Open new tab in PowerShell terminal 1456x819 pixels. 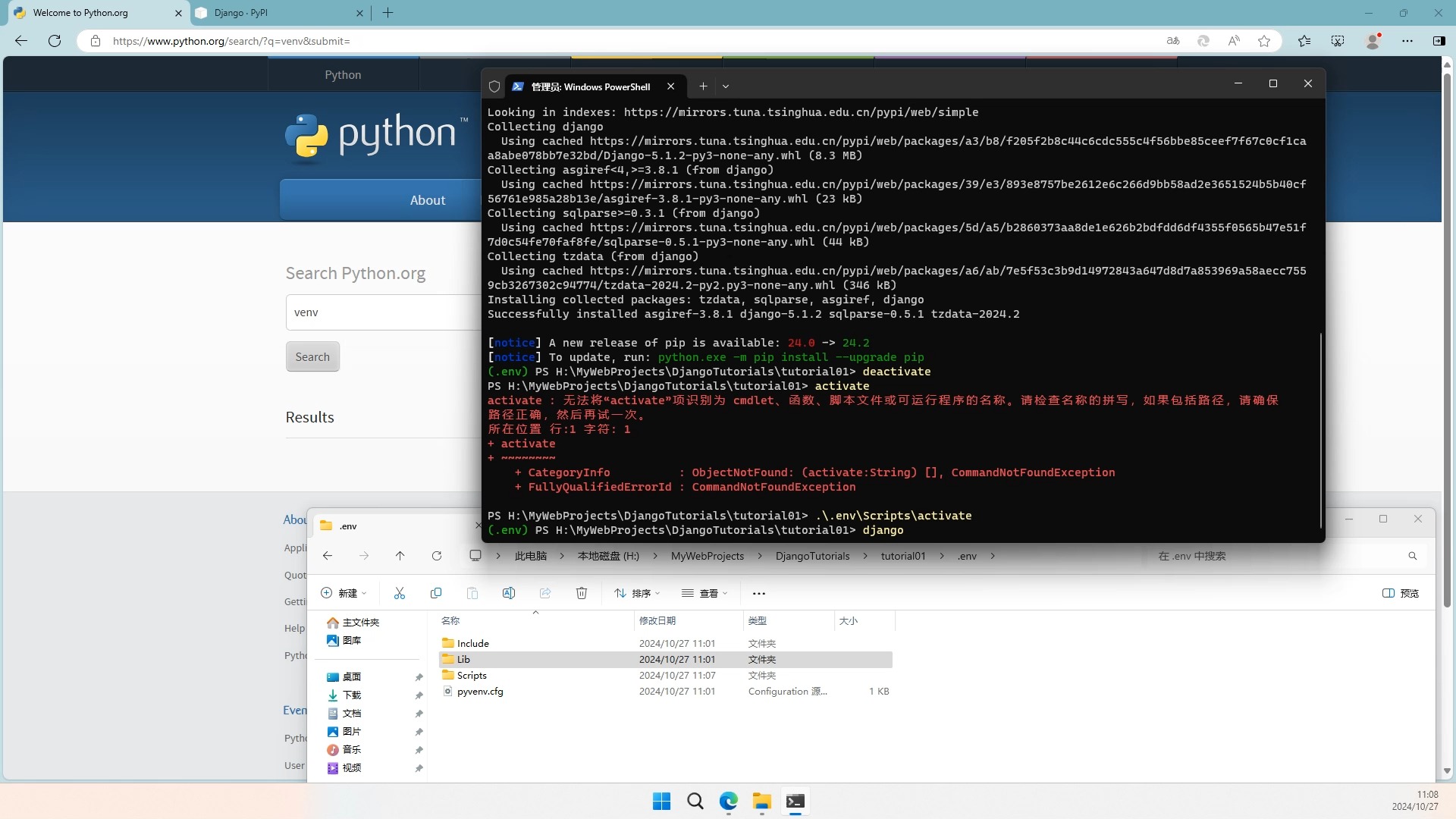coord(703,86)
